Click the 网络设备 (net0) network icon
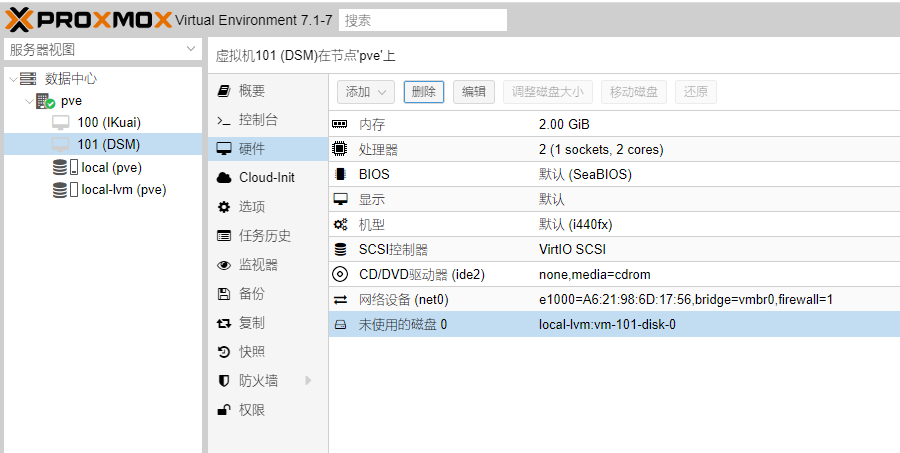Viewport: 900px width, 453px height. coord(340,299)
